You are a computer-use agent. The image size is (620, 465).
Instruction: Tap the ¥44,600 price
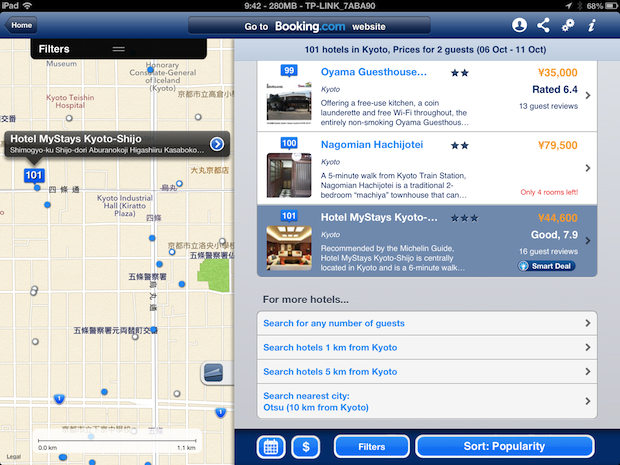558,218
